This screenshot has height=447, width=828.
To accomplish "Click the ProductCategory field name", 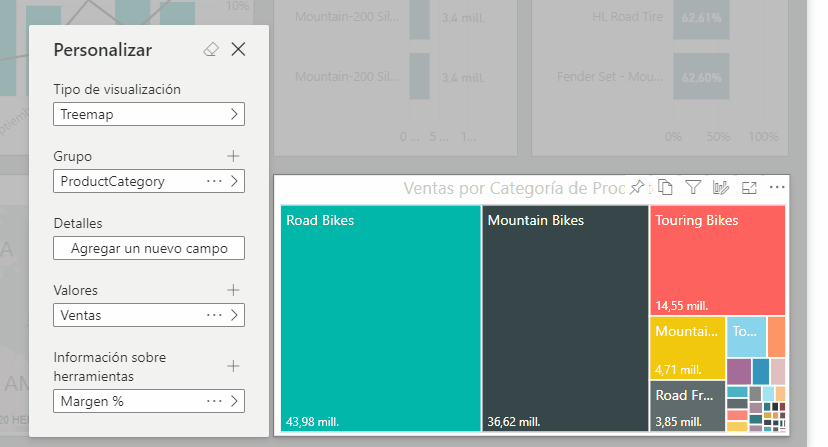I will [x=112, y=181].
